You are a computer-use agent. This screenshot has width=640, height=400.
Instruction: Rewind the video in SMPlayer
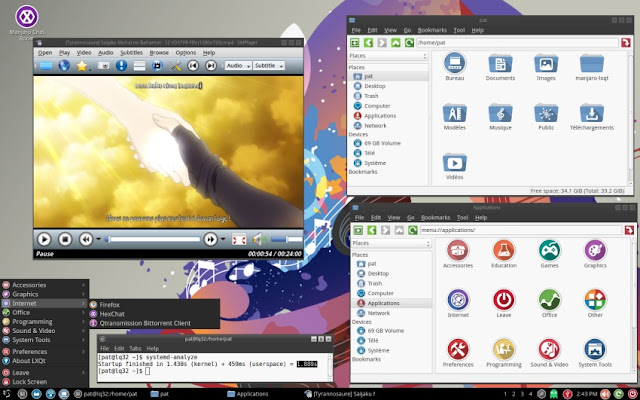pyautogui.click(x=86, y=240)
